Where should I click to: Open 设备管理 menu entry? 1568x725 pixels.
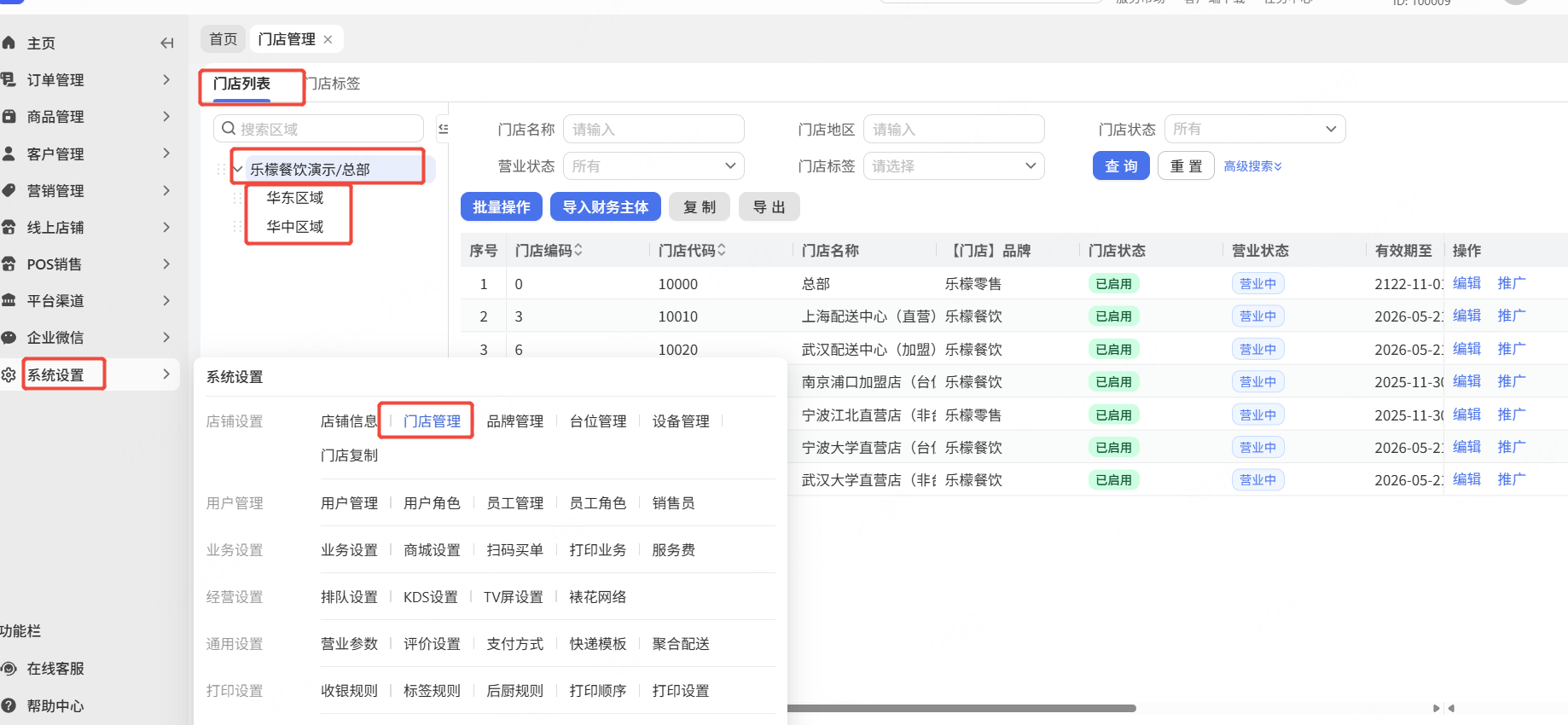coord(681,421)
